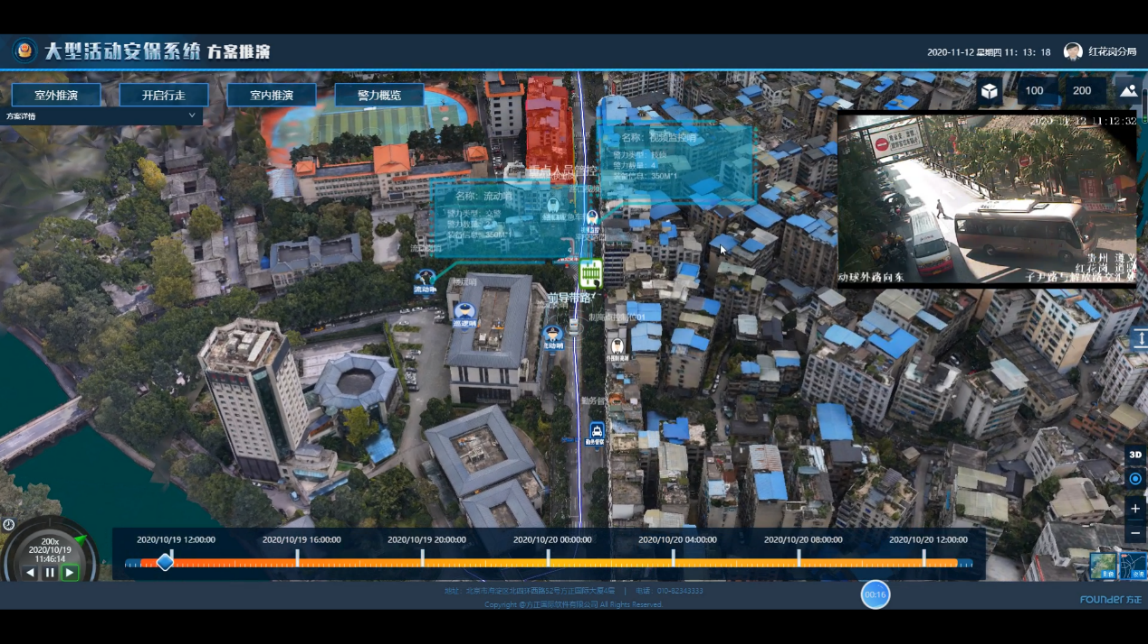Open the 室外推演 tab
Image resolution: width=1148 pixels, height=644 pixels.
click(x=56, y=95)
